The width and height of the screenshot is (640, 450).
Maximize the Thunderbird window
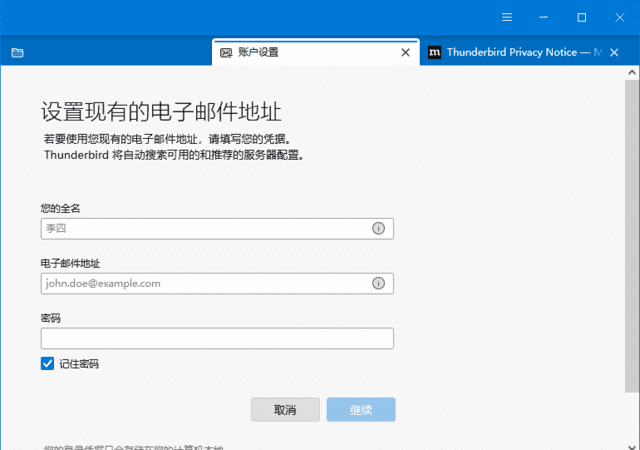(x=582, y=17)
